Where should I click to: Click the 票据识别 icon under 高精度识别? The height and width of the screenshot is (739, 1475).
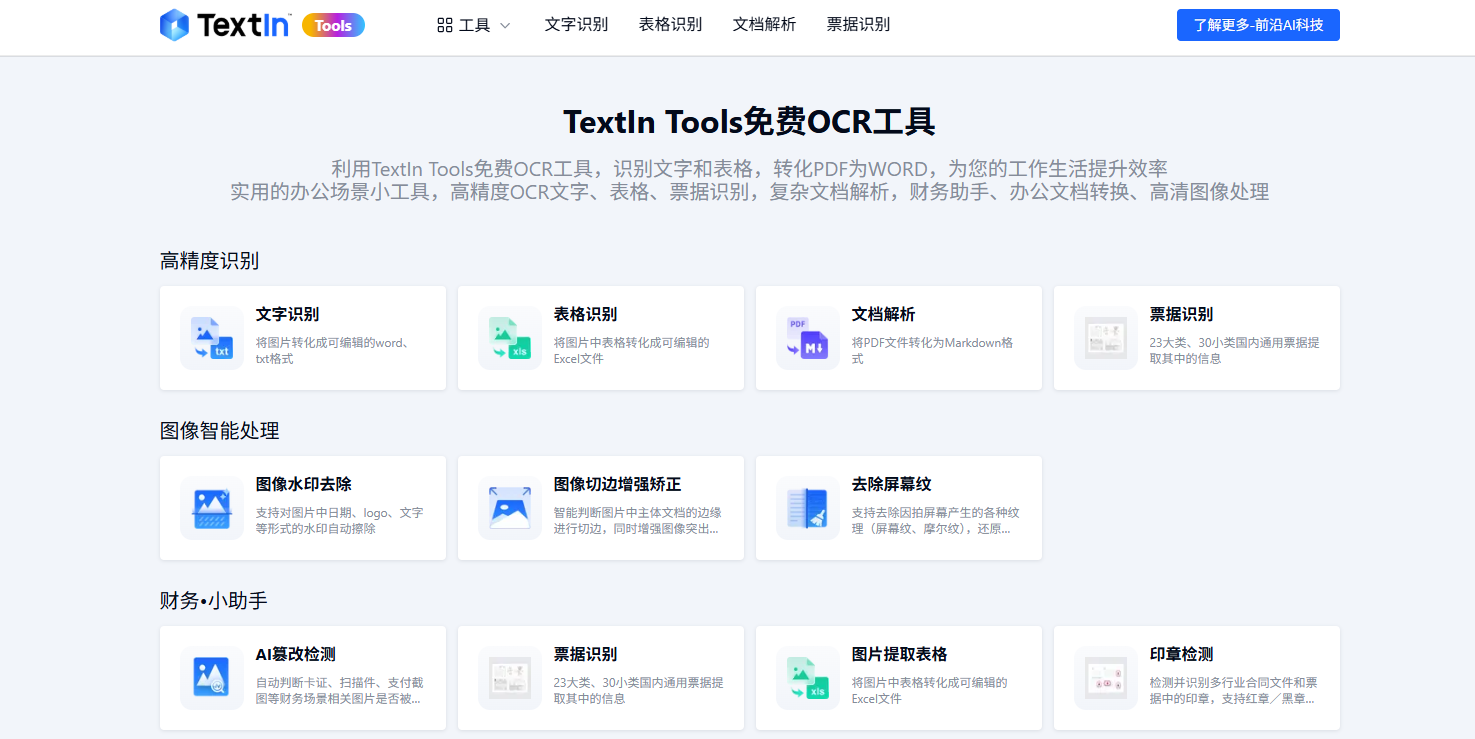pos(1106,338)
